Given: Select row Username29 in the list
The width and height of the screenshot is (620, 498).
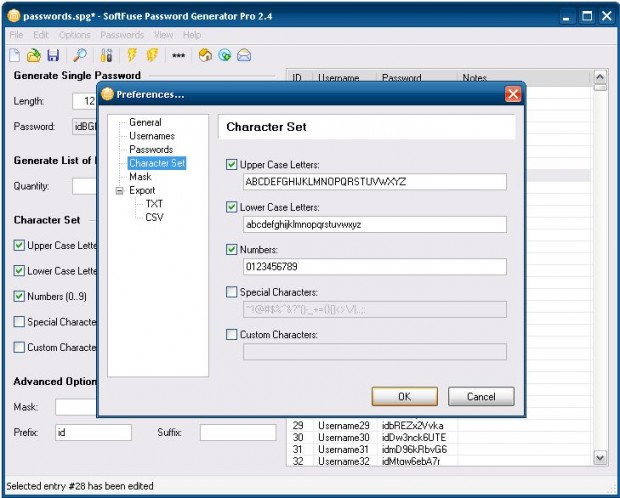Looking at the screenshot, I should click(x=439, y=426).
